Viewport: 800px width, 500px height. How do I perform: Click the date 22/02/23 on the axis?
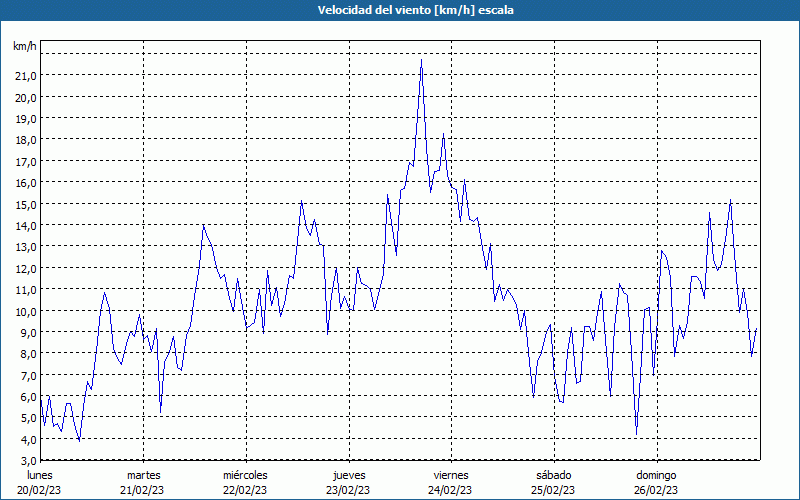point(245,490)
